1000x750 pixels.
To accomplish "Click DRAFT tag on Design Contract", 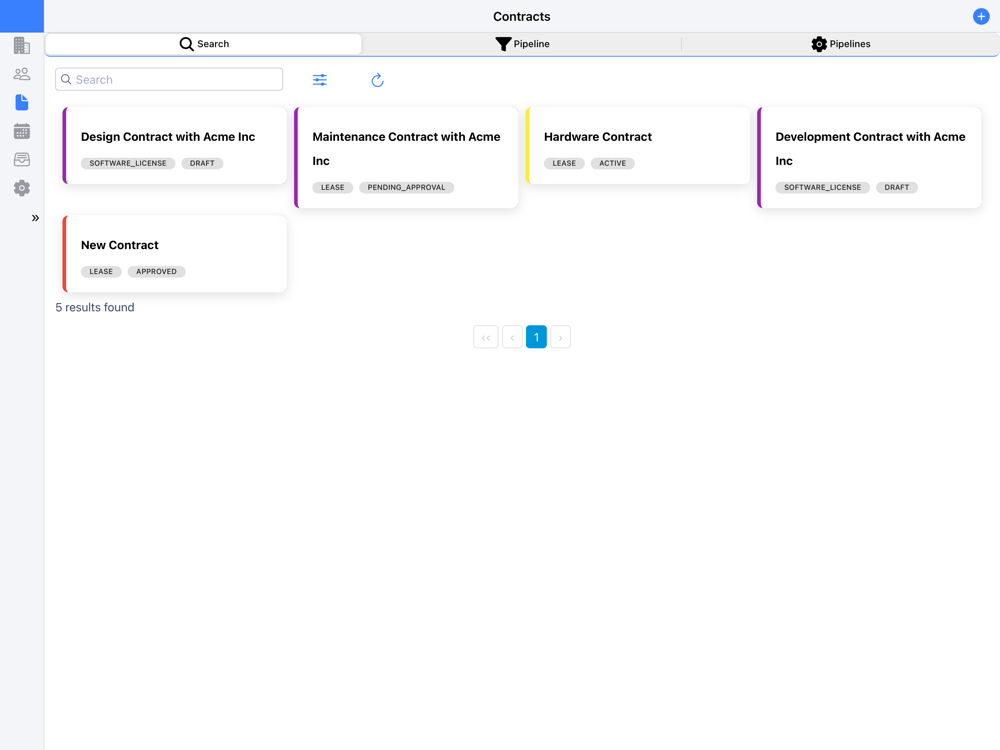I will click(202, 163).
